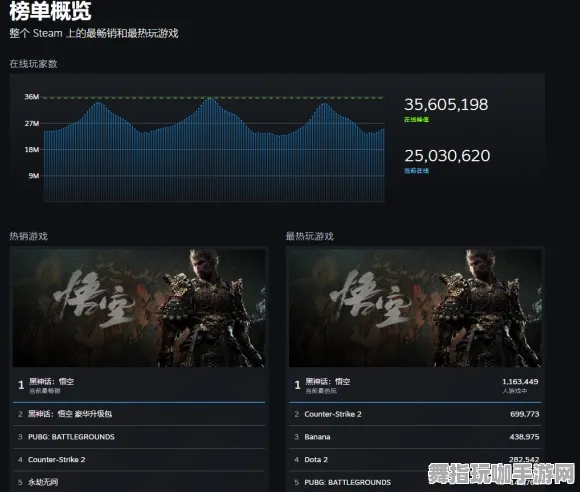Open the top-seller Black Myth Wukong banner image
The height and width of the screenshot is (492, 580).
139,308
